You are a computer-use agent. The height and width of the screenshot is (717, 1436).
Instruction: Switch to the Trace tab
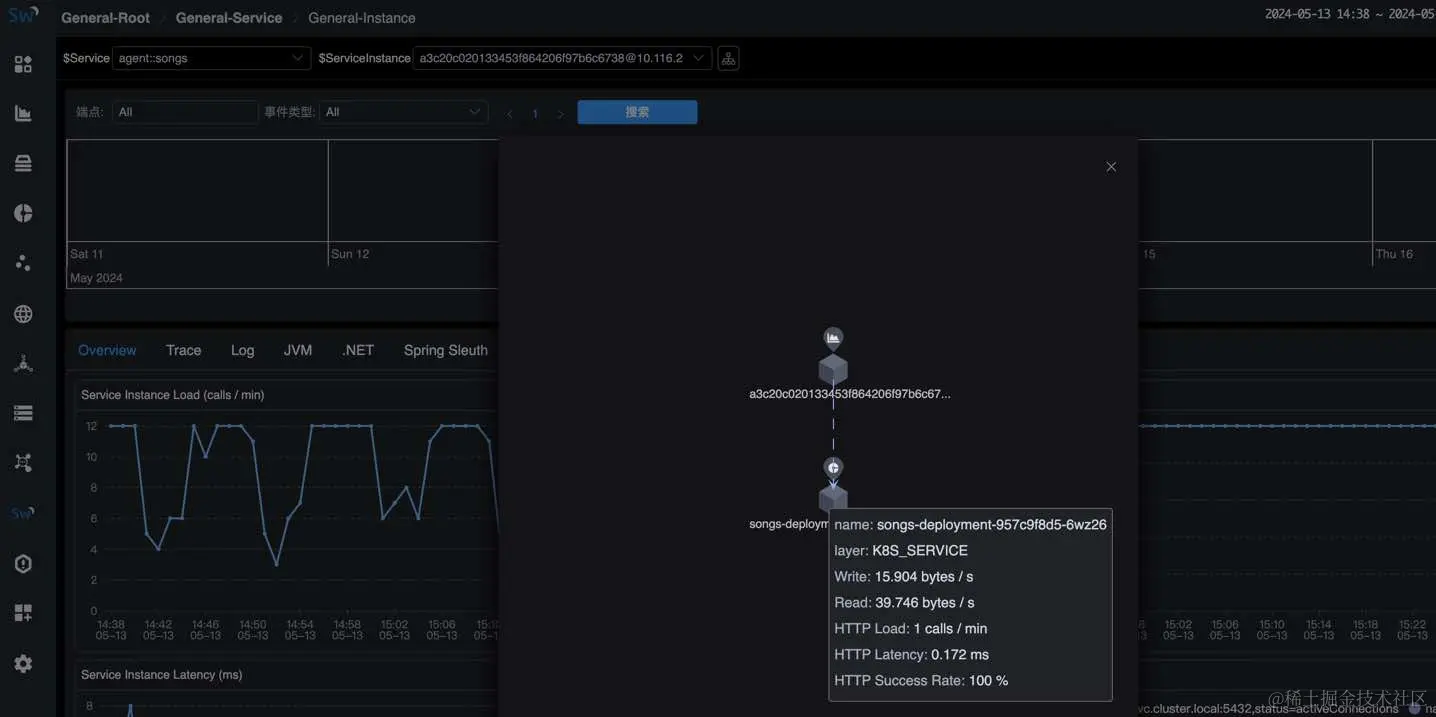point(183,350)
